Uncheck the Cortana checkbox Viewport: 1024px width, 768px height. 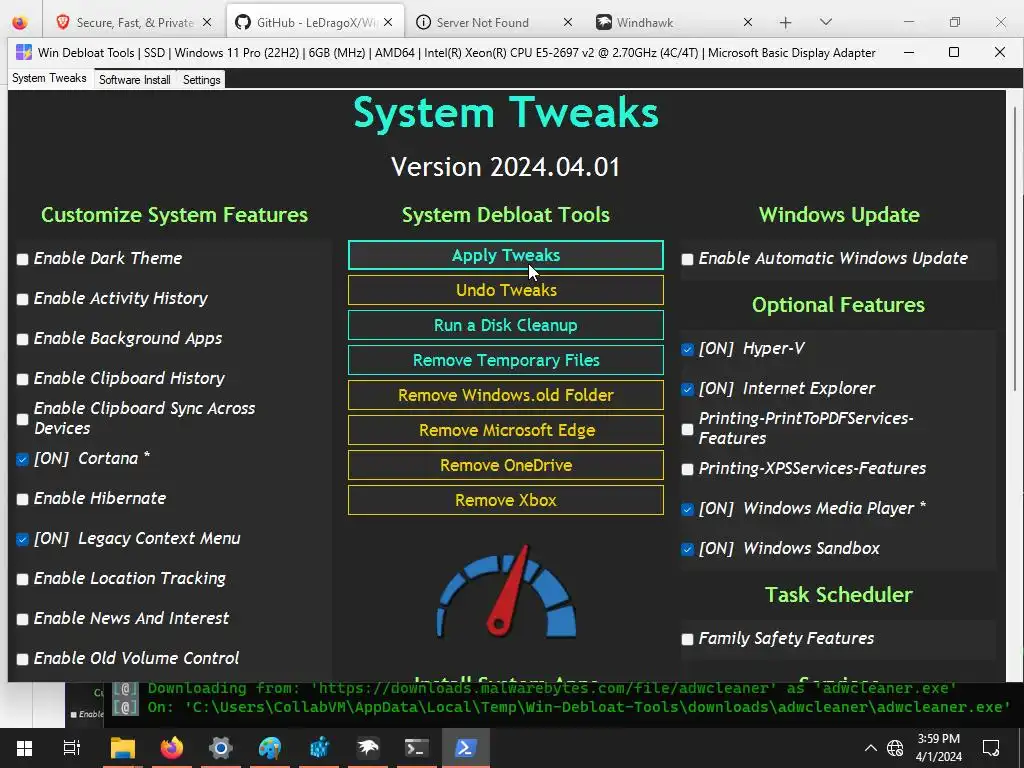(x=23, y=459)
